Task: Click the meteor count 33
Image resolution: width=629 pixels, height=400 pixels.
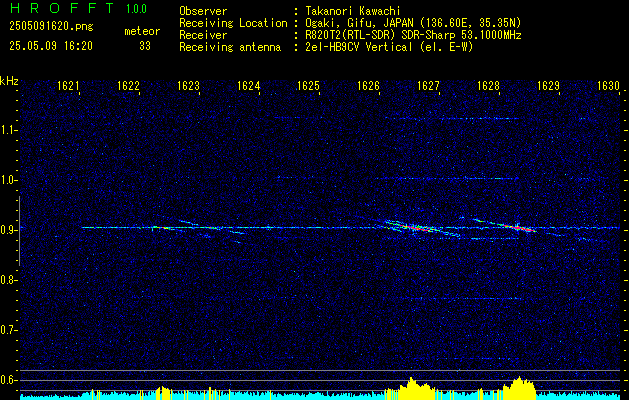Action: [145, 46]
